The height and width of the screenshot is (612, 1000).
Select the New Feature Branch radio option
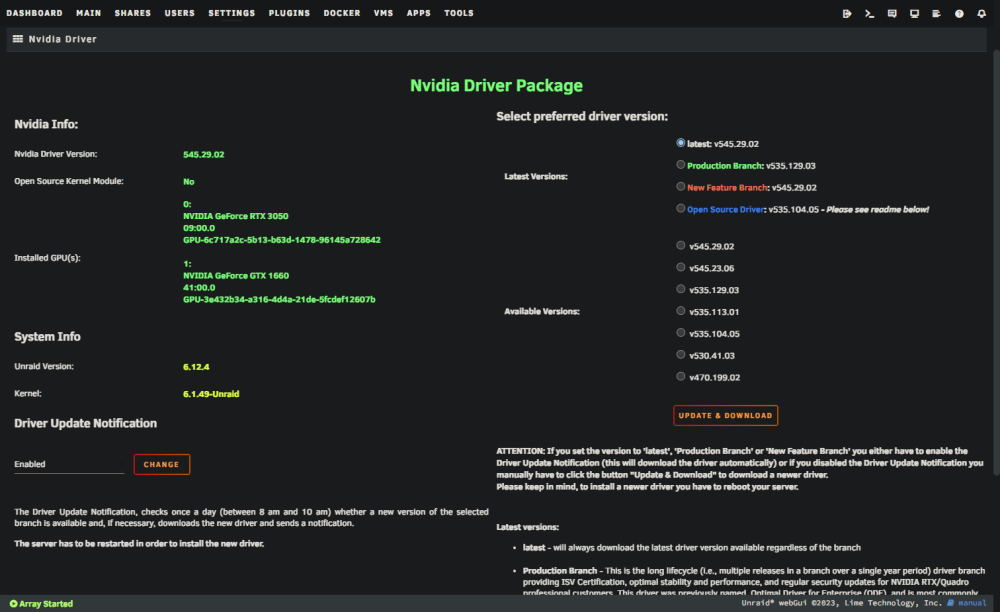[x=680, y=186]
